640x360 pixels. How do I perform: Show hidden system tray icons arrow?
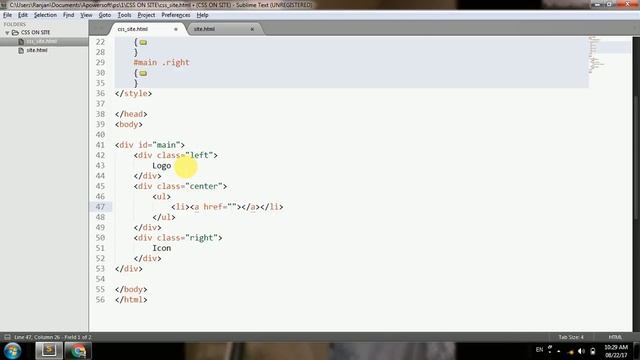coord(559,351)
